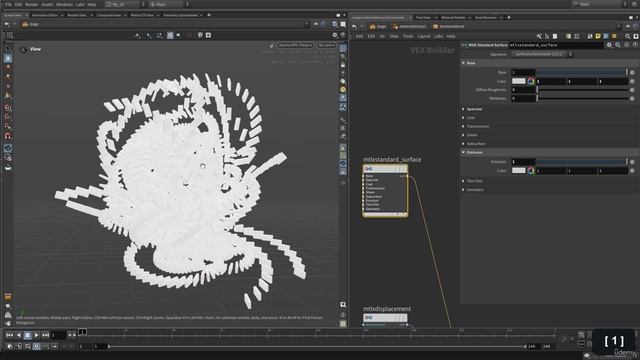Click the parameter search magnifier icon
Viewport: 640px width, 360px height.
point(618,45)
